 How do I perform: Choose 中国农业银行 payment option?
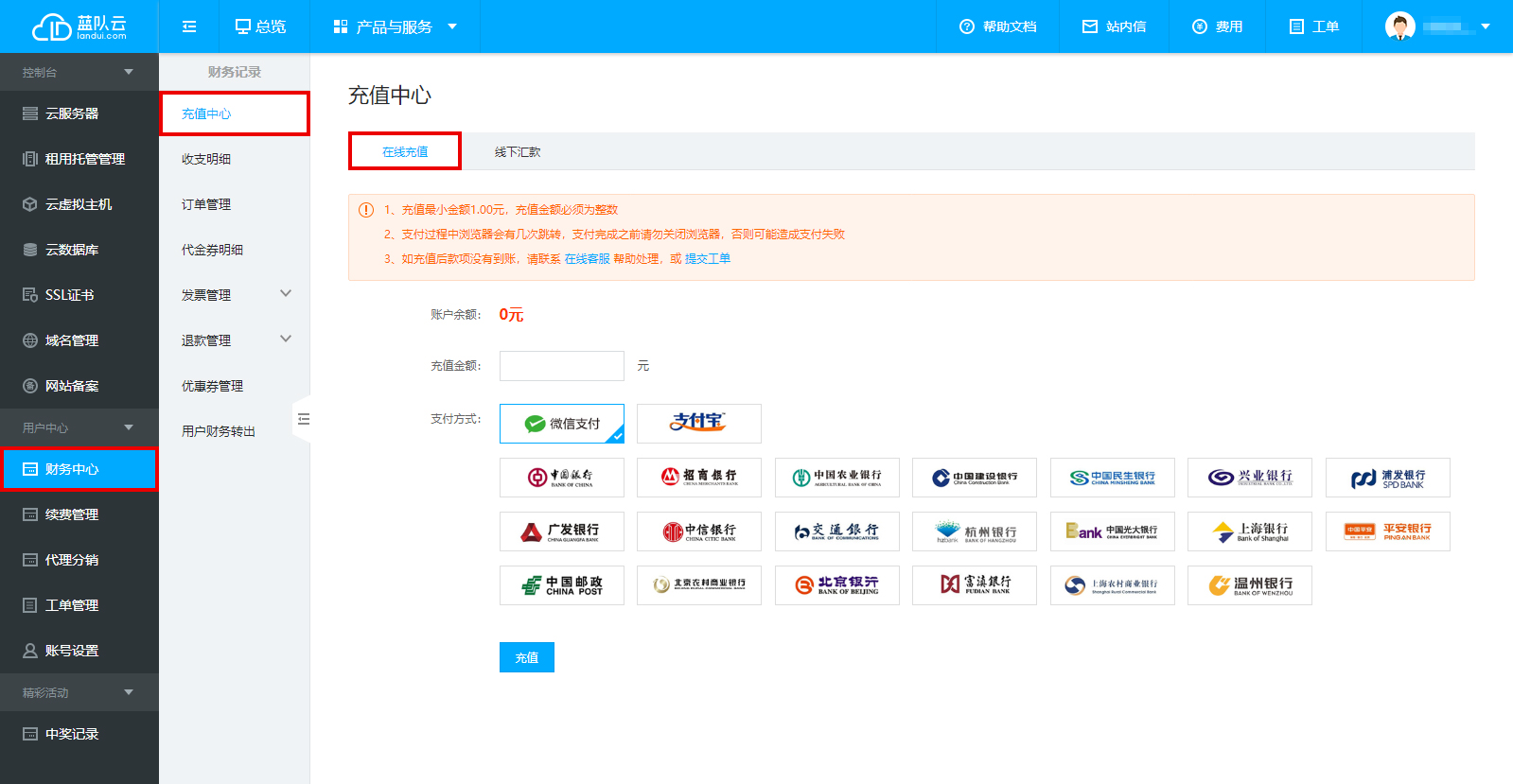(837, 478)
